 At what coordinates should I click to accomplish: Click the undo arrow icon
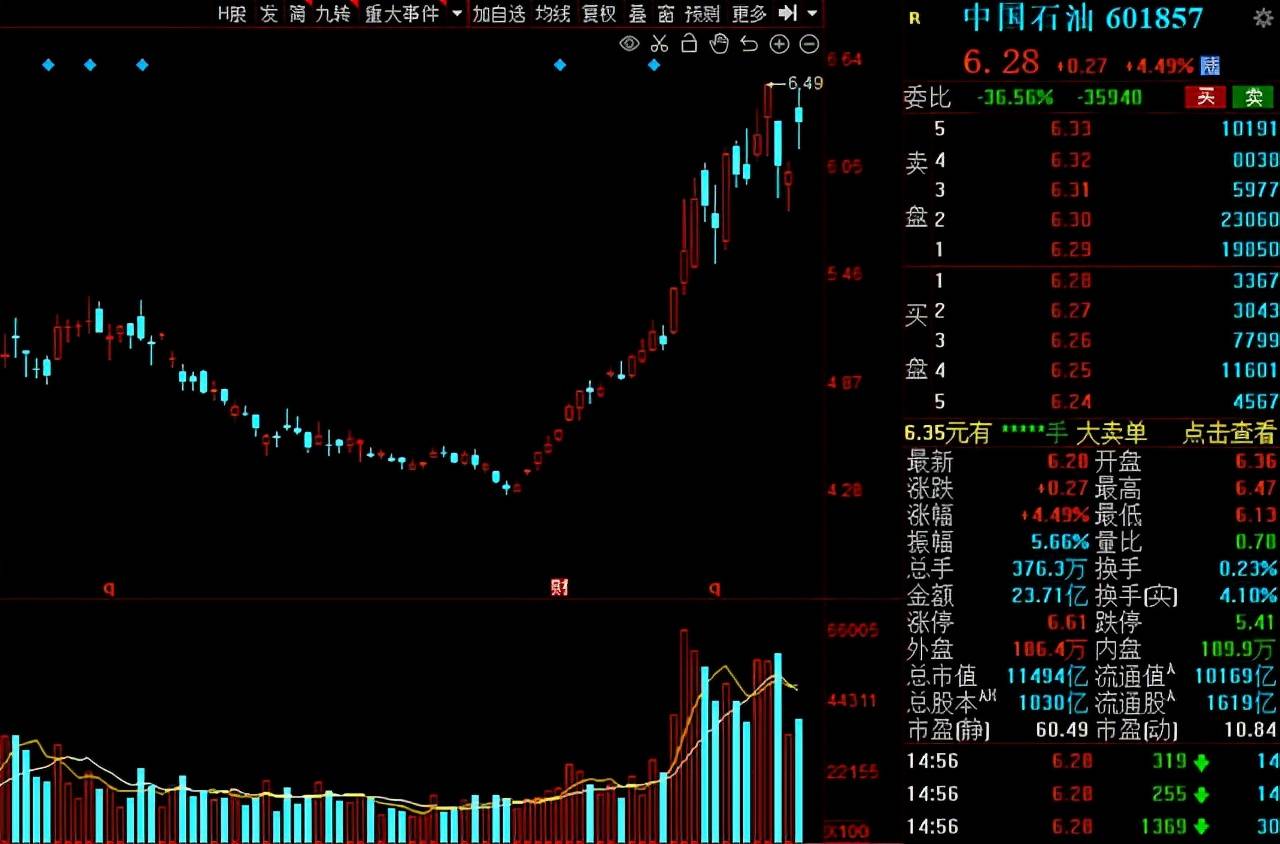749,43
